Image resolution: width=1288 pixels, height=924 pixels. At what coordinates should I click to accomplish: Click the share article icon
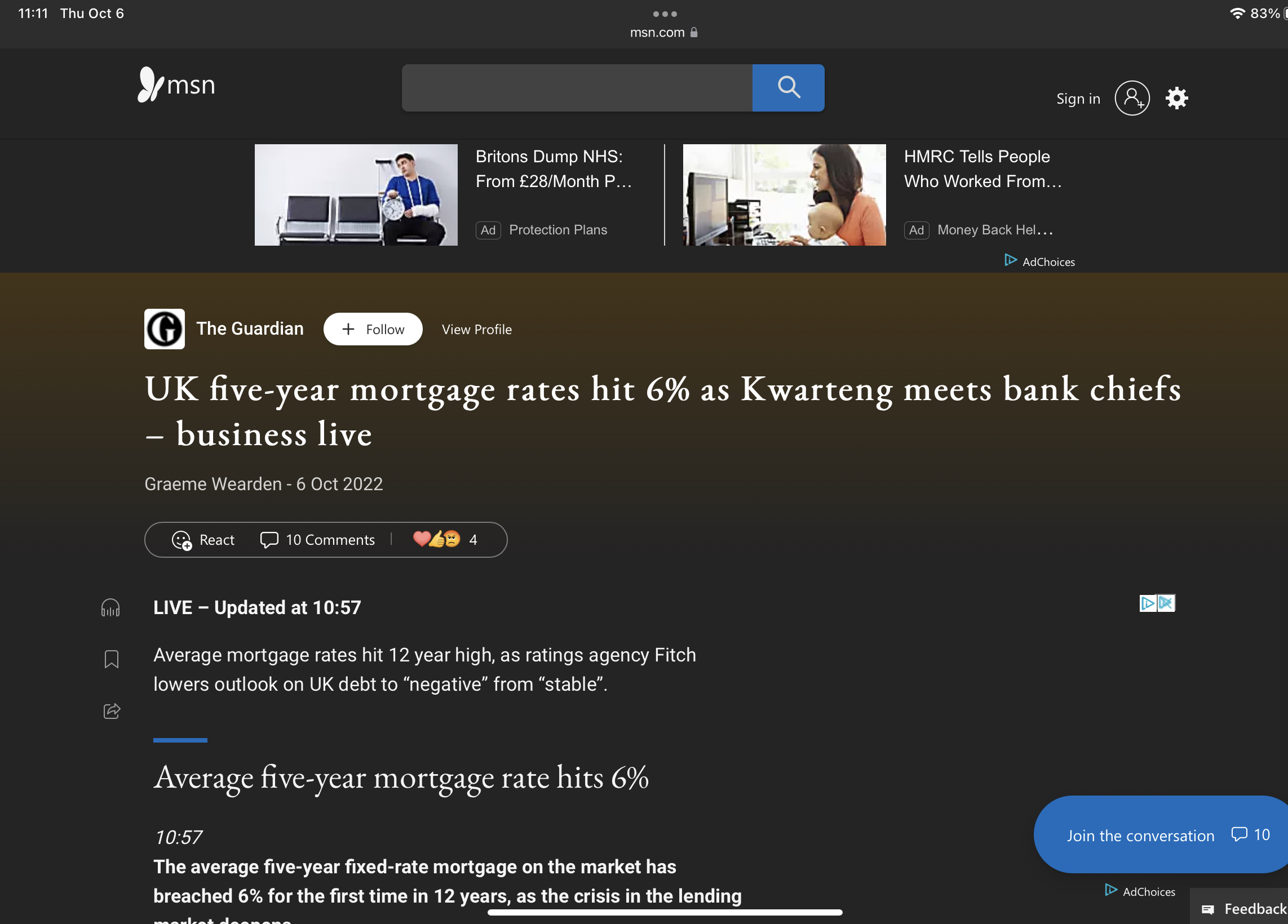click(112, 710)
